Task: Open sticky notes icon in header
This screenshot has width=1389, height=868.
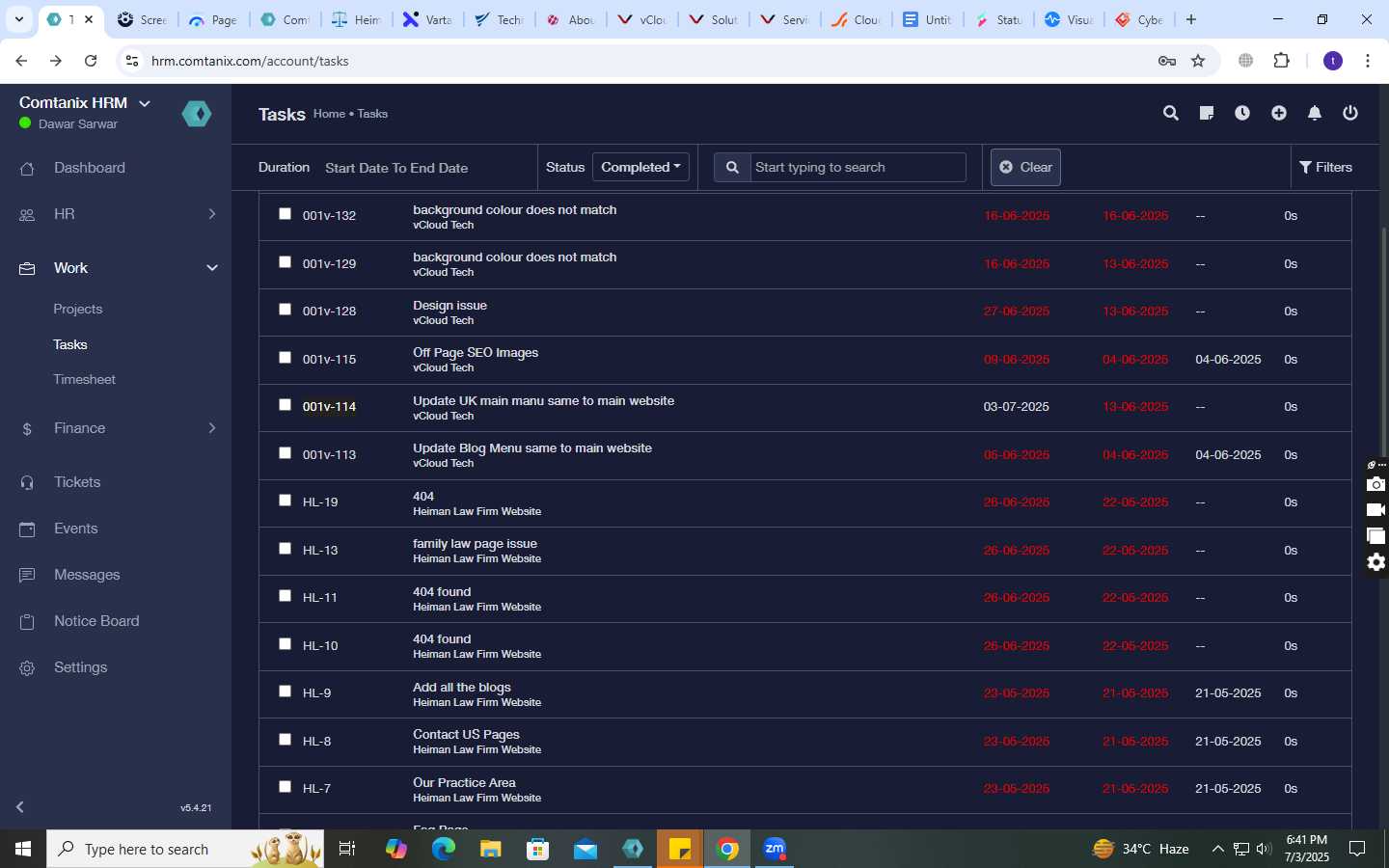Action: click(x=1207, y=113)
